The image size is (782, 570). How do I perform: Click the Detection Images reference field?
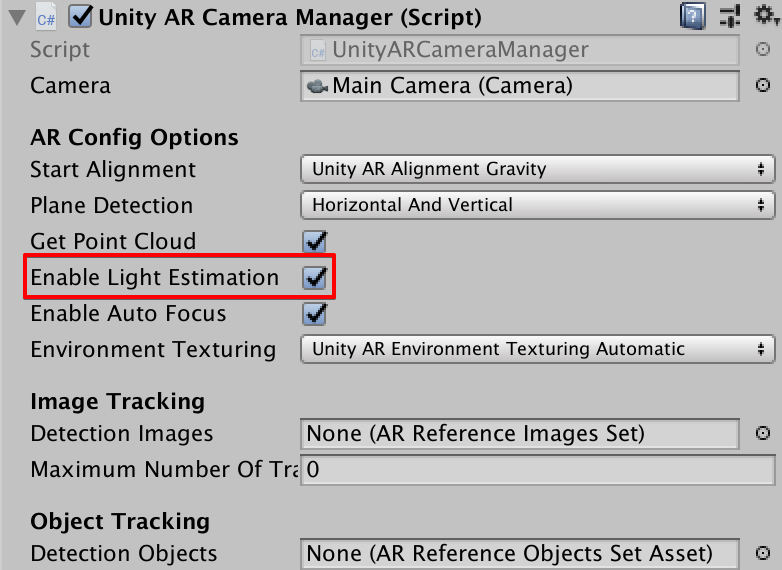[520, 433]
